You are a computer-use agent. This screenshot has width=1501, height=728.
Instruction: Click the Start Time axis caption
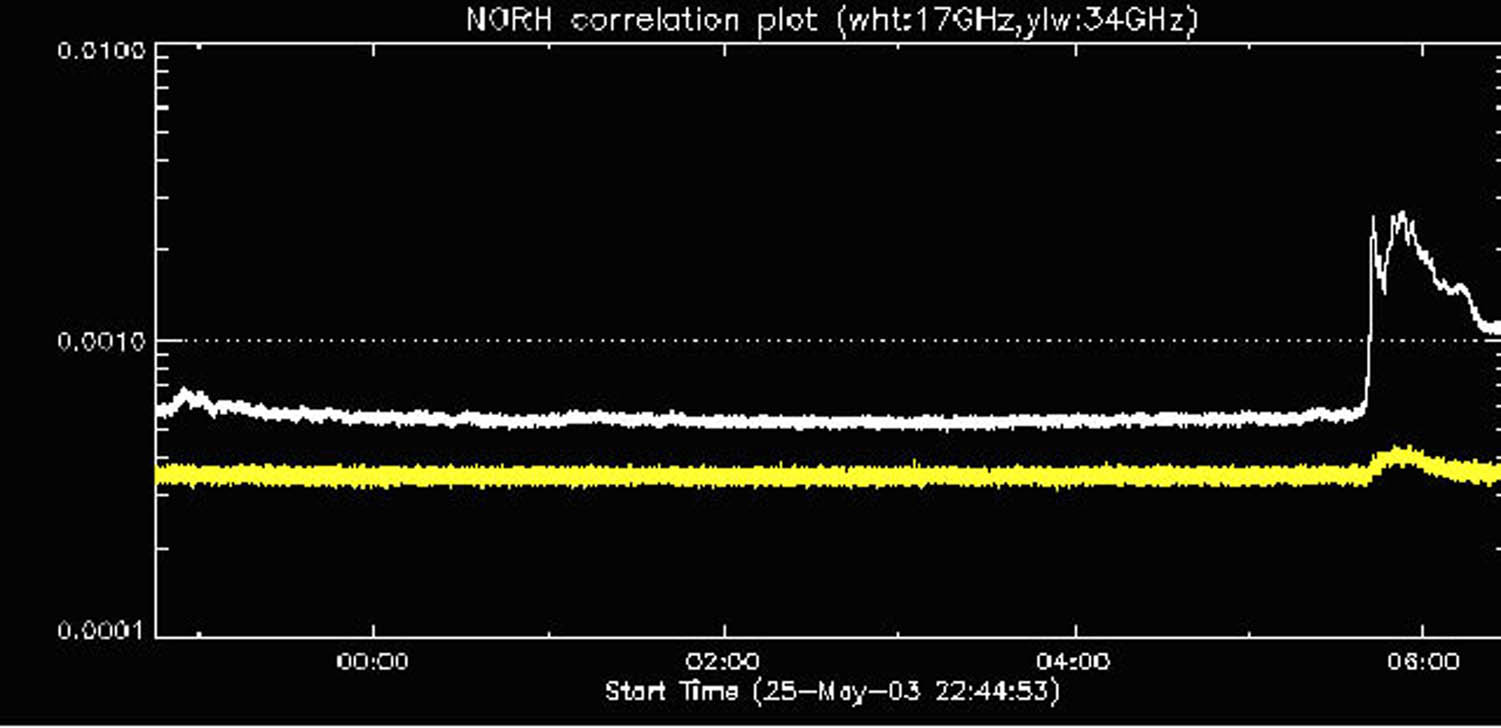pos(671,688)
